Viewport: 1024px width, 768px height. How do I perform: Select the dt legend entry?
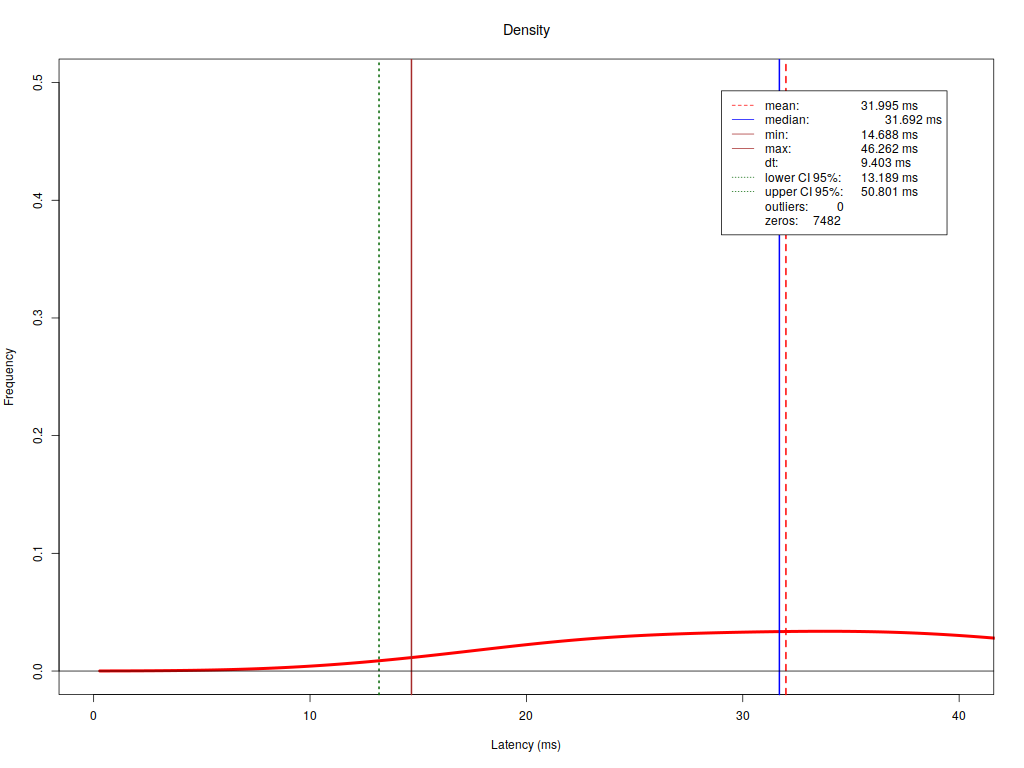pyautogui.click(x=771, y=163)
